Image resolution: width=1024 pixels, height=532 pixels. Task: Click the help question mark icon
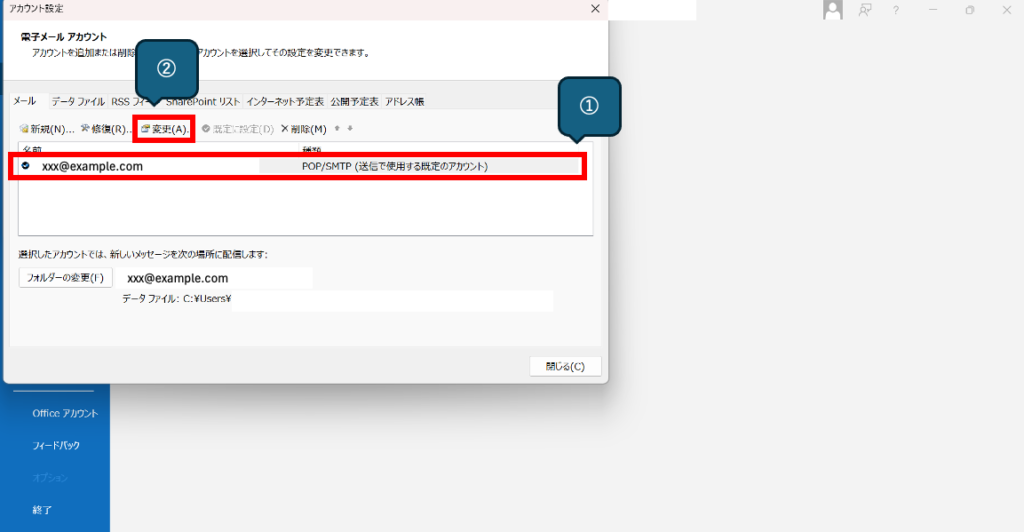pos(896,10)
